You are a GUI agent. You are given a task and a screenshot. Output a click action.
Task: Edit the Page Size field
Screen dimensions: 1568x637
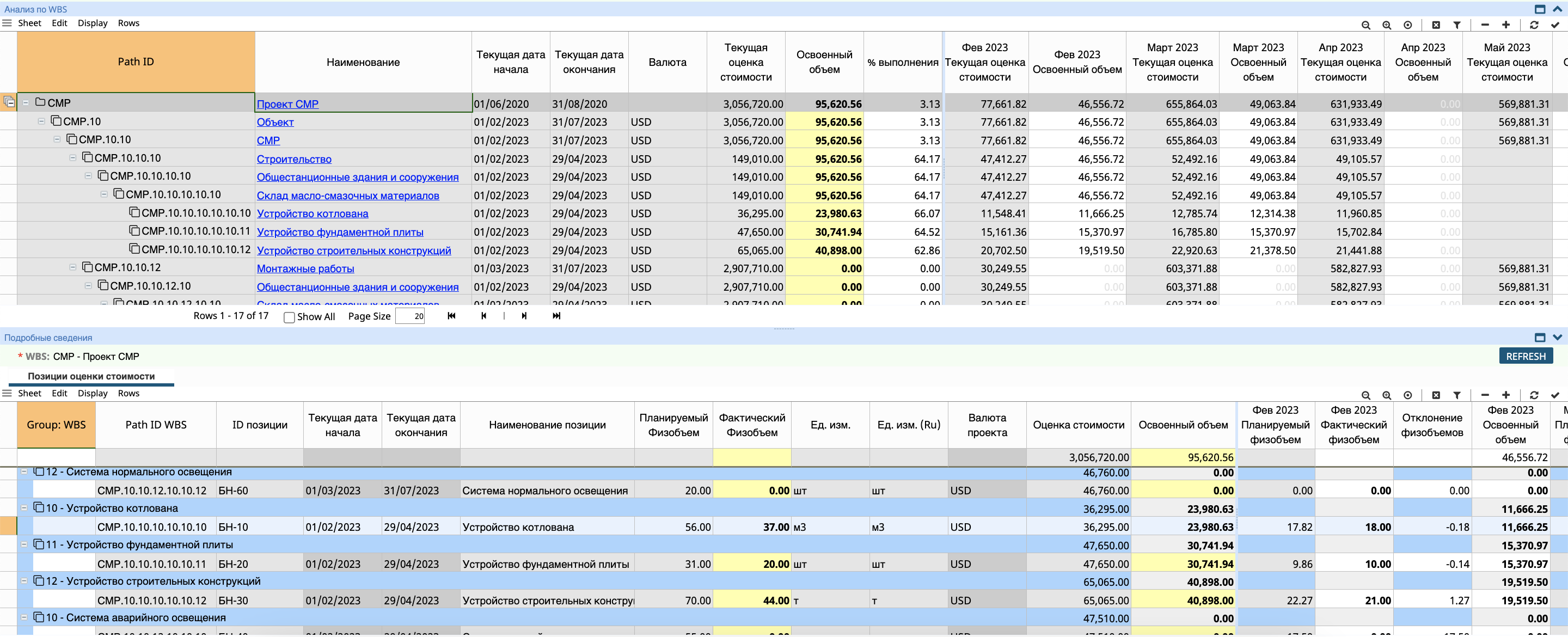click(409, 316)
